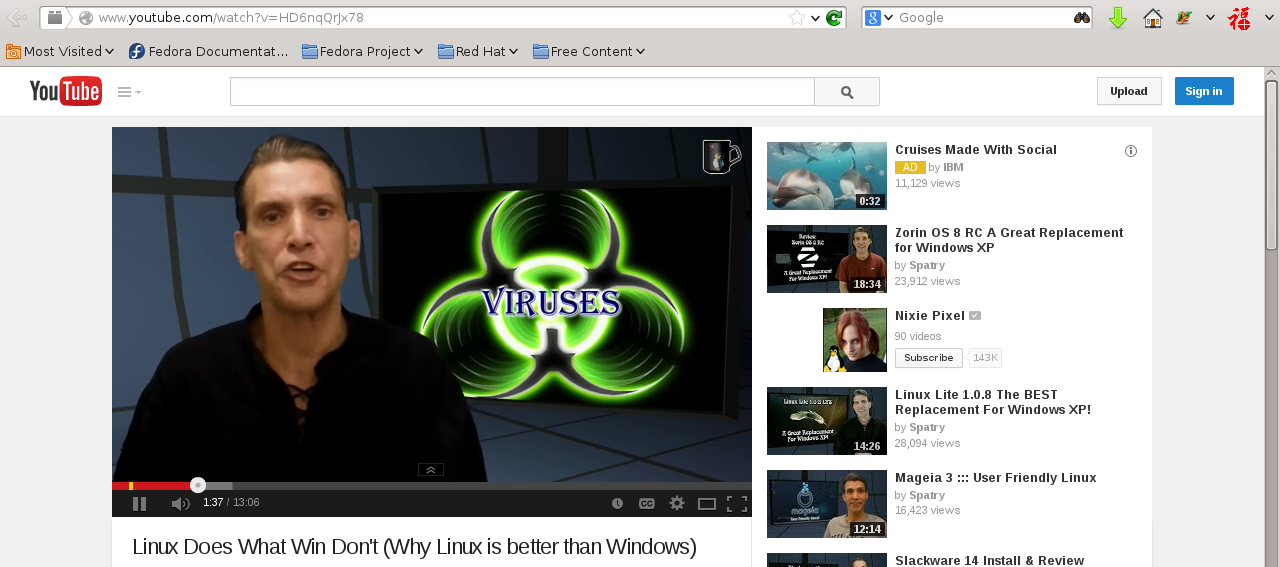Click the colorful add-on icon beside the home icon
1280x567 pixels.
(x=1184, y=18)
